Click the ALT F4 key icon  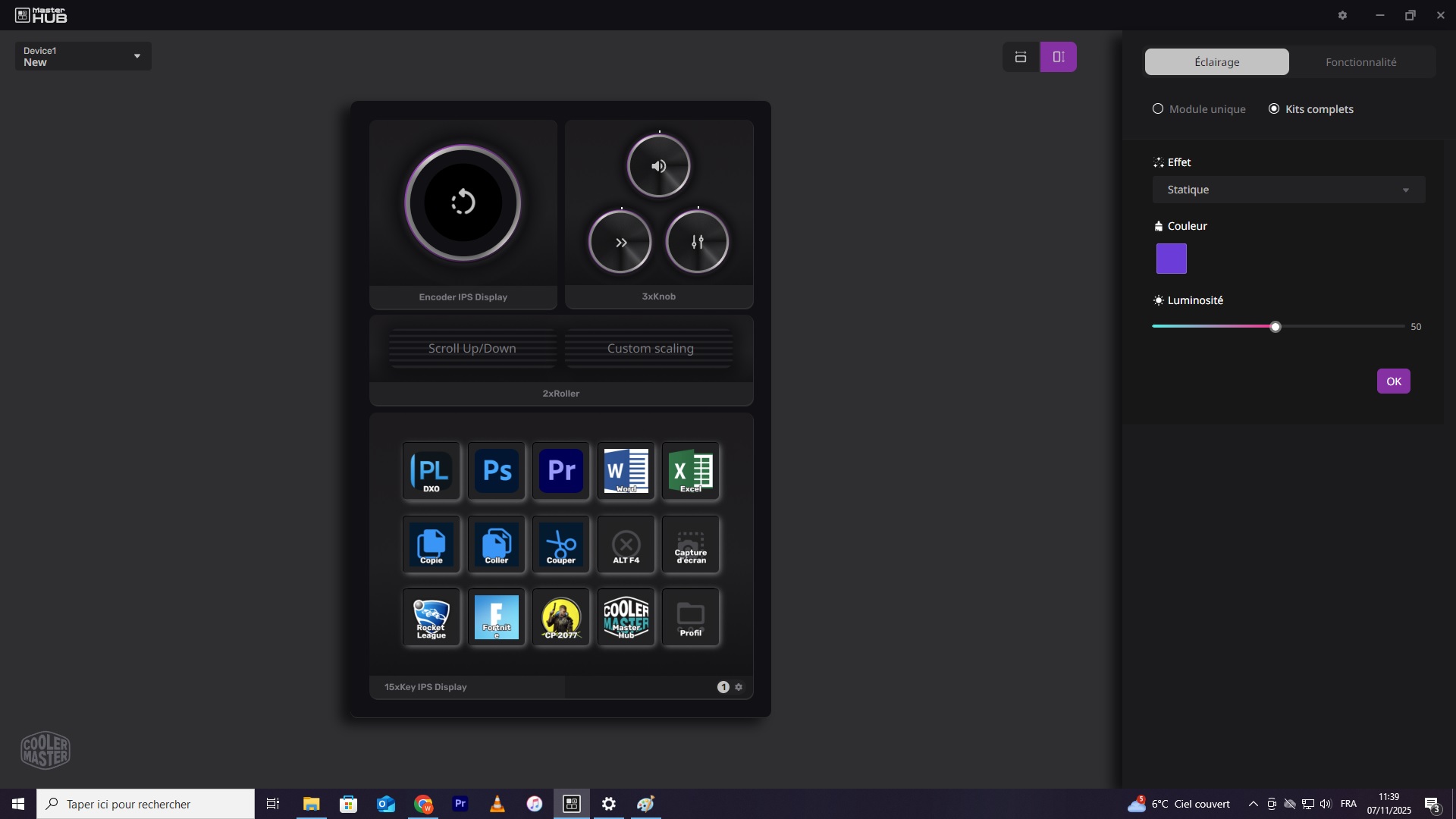pyautogui.click(x=626, y=544)
